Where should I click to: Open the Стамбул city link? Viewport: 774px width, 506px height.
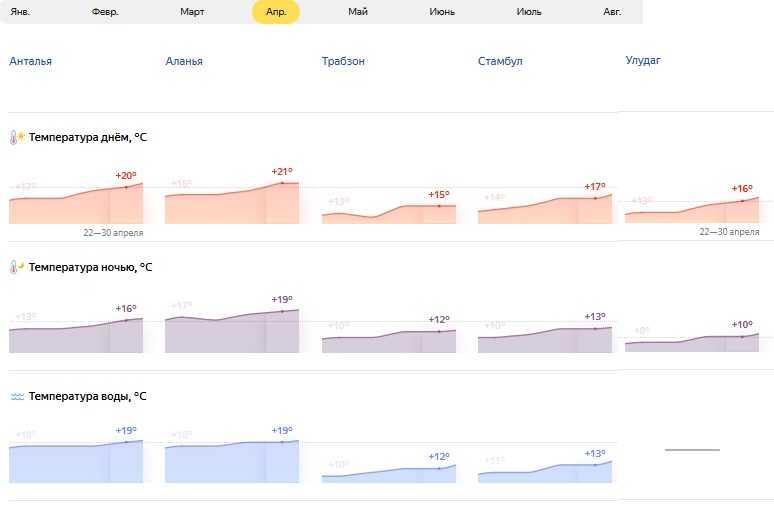[500, 61]
